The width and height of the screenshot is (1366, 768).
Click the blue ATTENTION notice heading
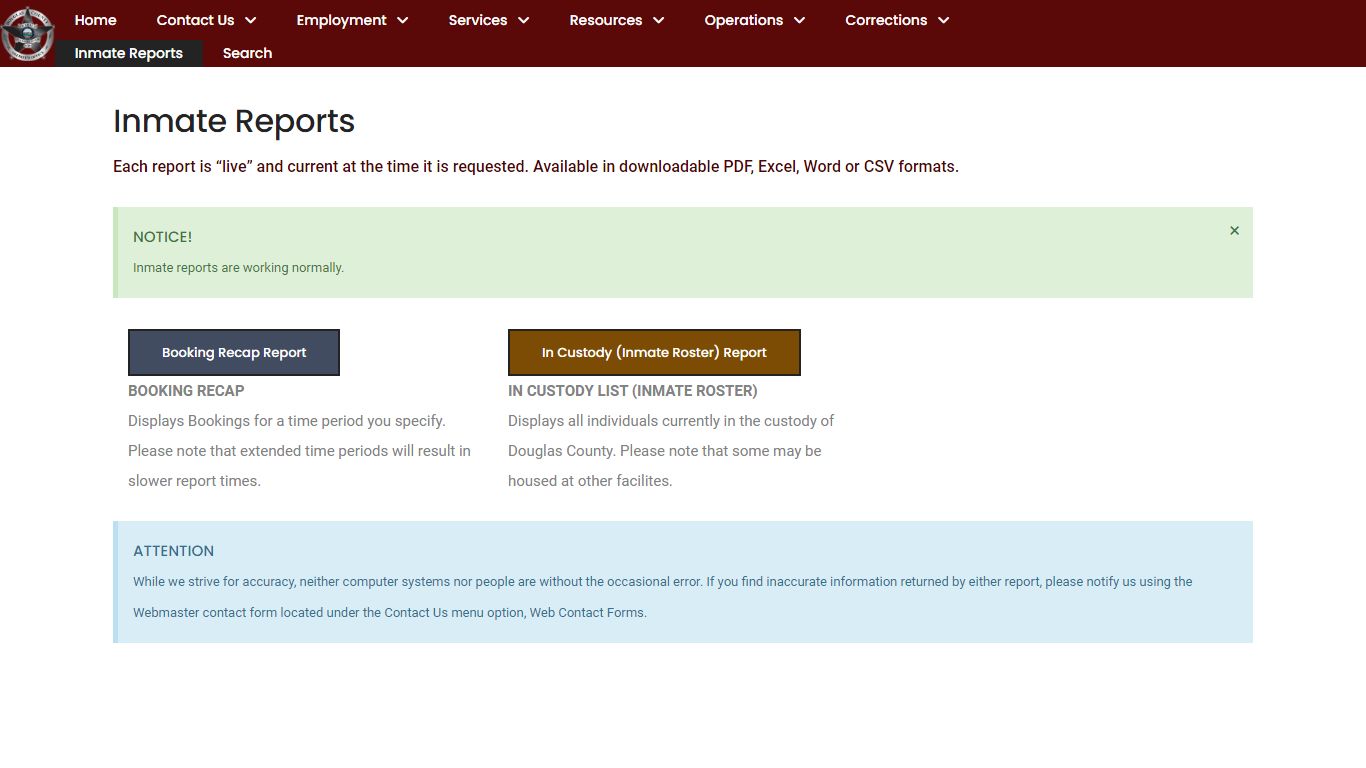coord(173,551)
